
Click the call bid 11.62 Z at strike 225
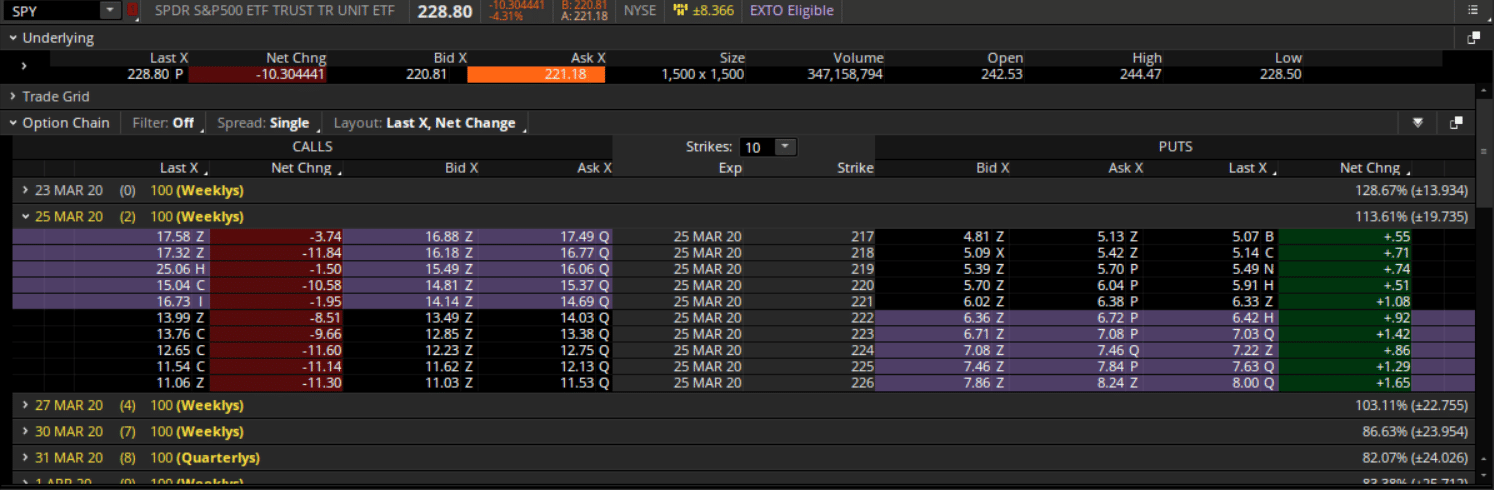(x=449, y=367)
